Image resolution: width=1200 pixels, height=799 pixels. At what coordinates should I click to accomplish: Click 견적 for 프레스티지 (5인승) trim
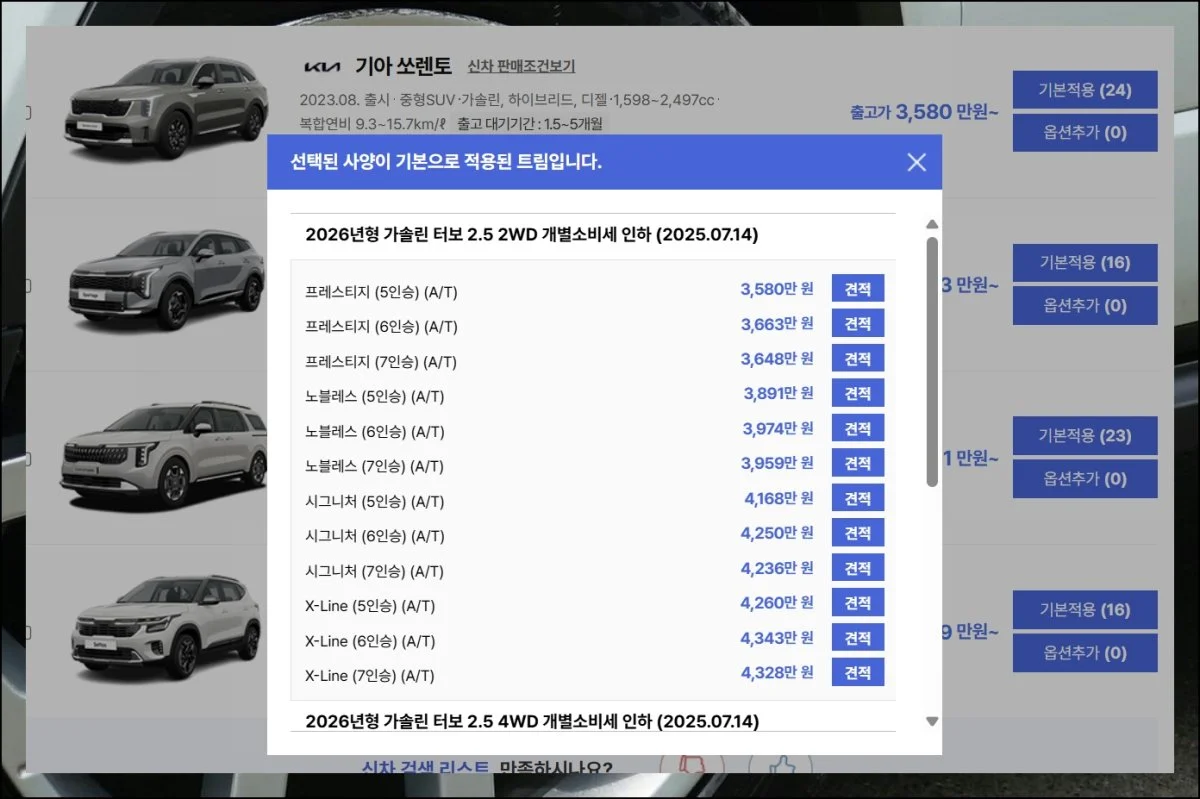(857, 289)
